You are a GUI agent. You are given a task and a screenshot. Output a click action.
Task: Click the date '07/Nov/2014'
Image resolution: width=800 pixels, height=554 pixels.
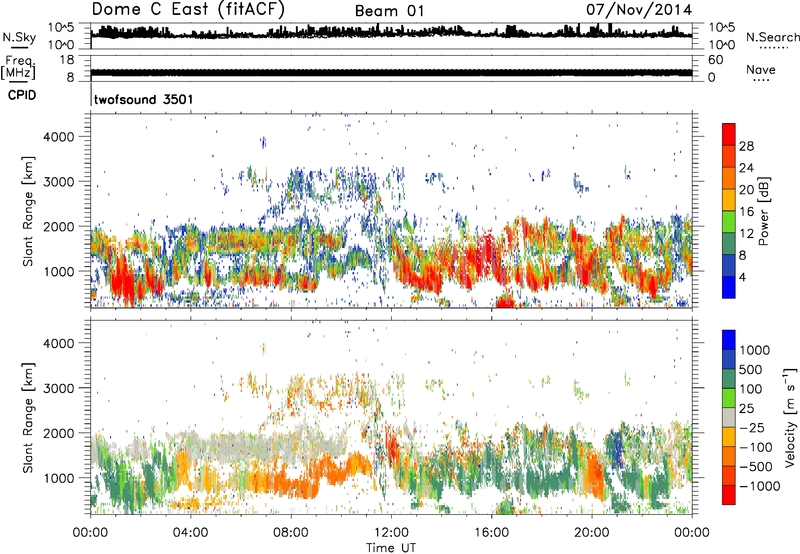click(639, 10)
